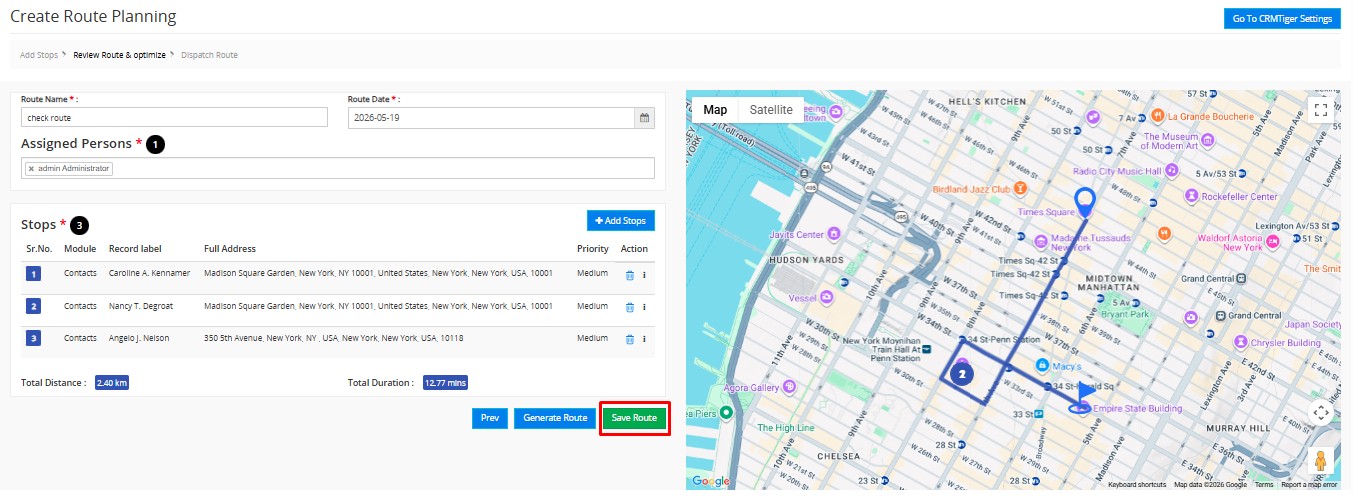Click stop number 1 badge
1353x496 pixels.
pyautogui.click(x=33, y=275)
